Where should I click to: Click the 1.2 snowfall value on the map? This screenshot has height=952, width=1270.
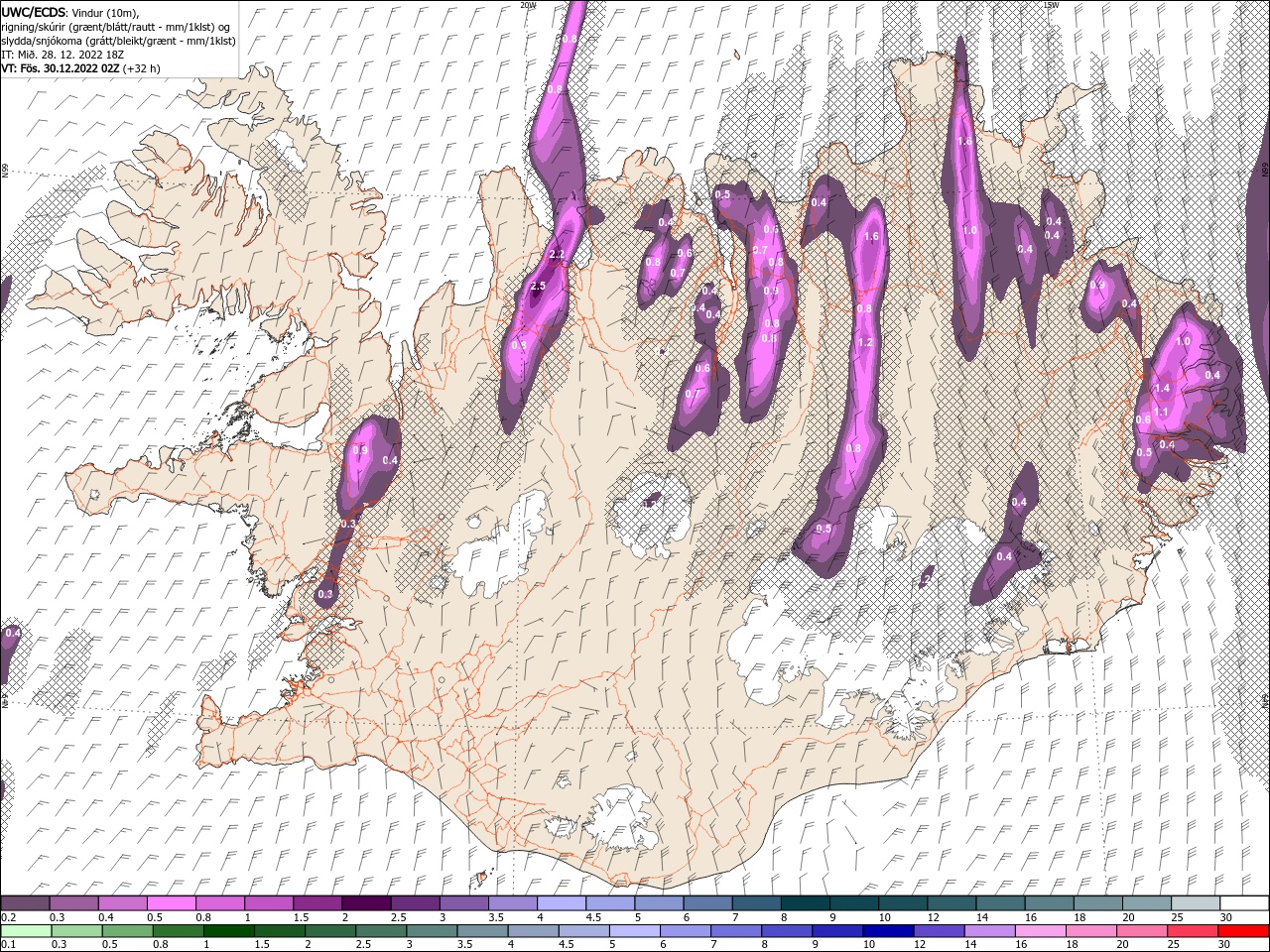pyautogui.click(x=864, y=342)
